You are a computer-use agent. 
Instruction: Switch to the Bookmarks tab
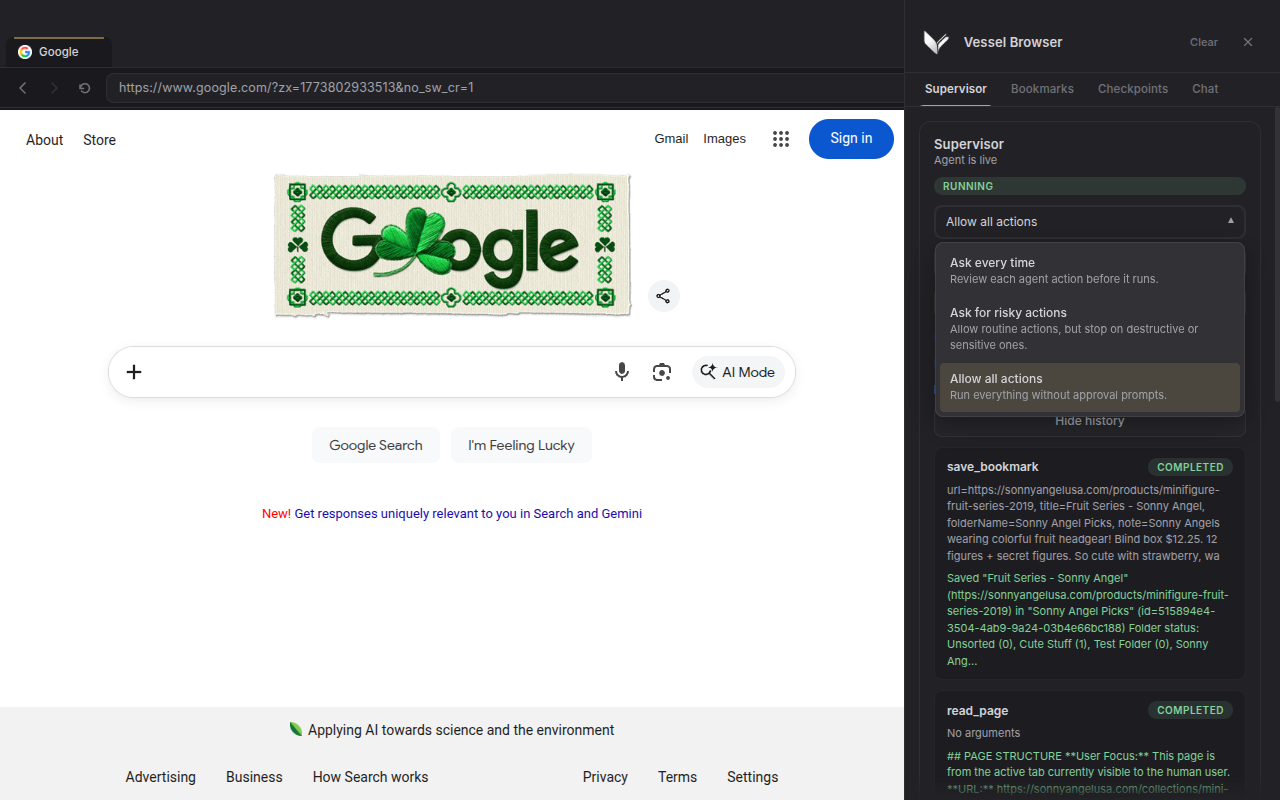[1042, 89]
